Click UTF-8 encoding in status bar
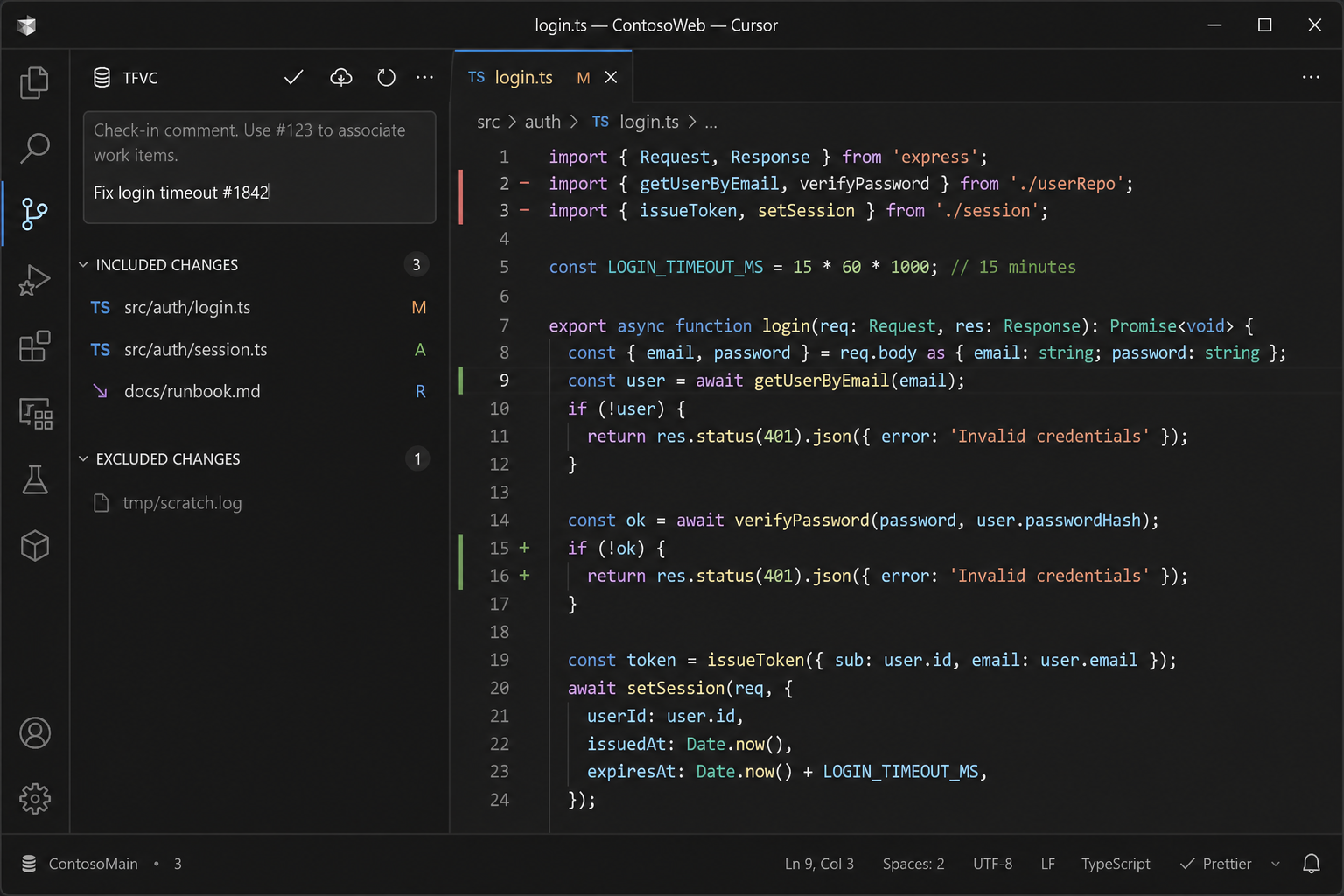The image size is (1344, 896). [992, 864]
